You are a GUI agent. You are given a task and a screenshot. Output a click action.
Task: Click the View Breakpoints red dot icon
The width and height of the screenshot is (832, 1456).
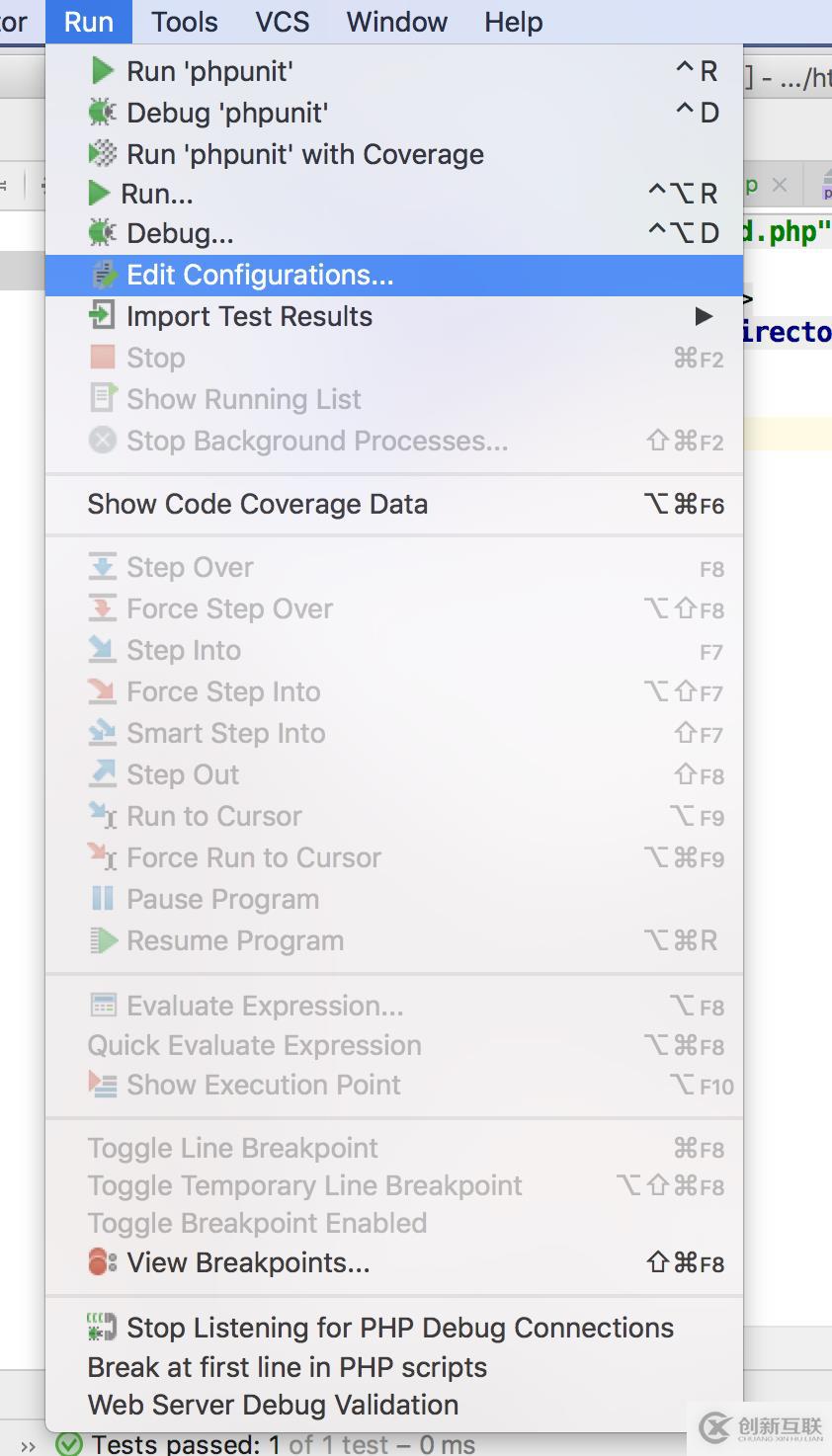102,1262
